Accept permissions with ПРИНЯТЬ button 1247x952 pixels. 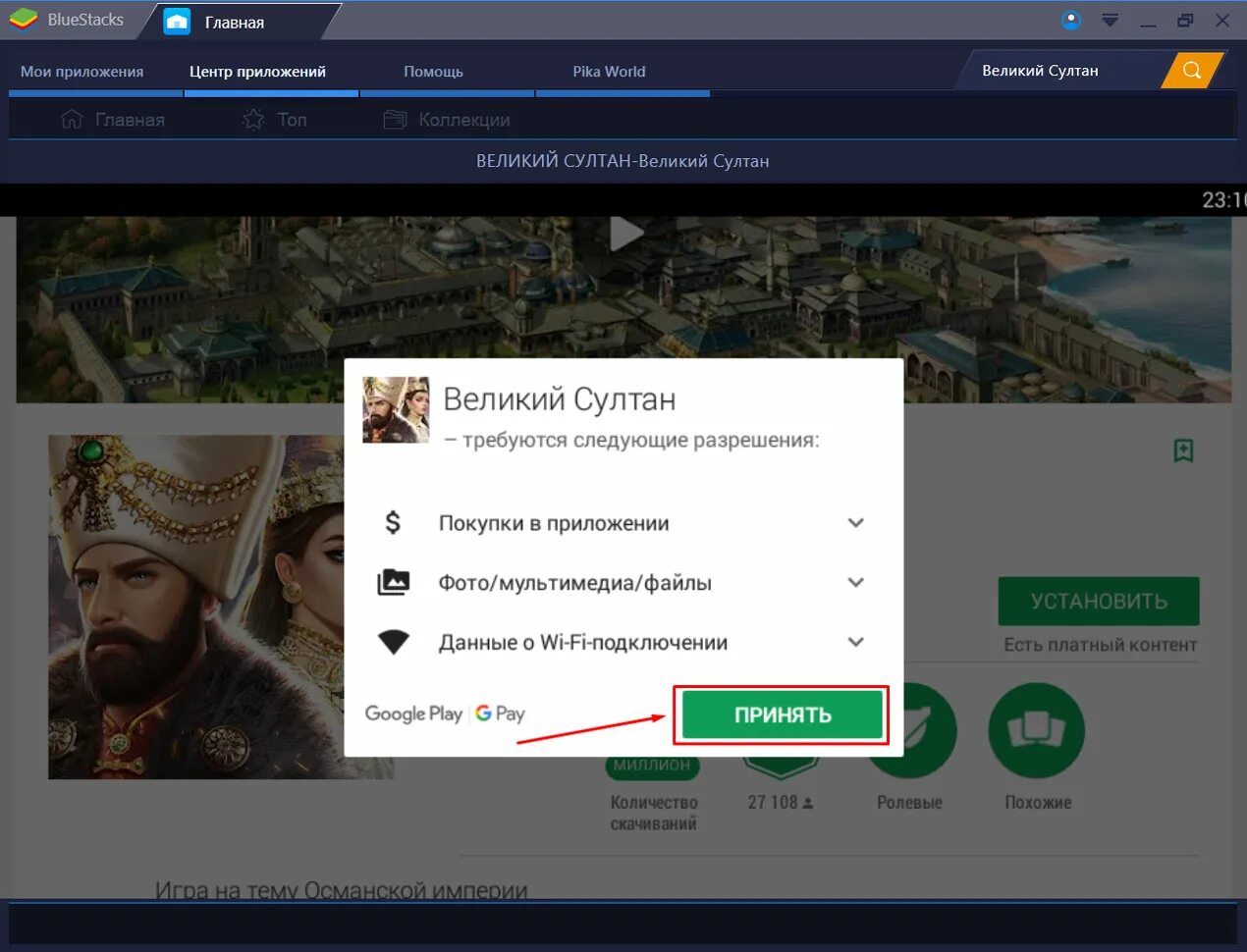point(783,714)
